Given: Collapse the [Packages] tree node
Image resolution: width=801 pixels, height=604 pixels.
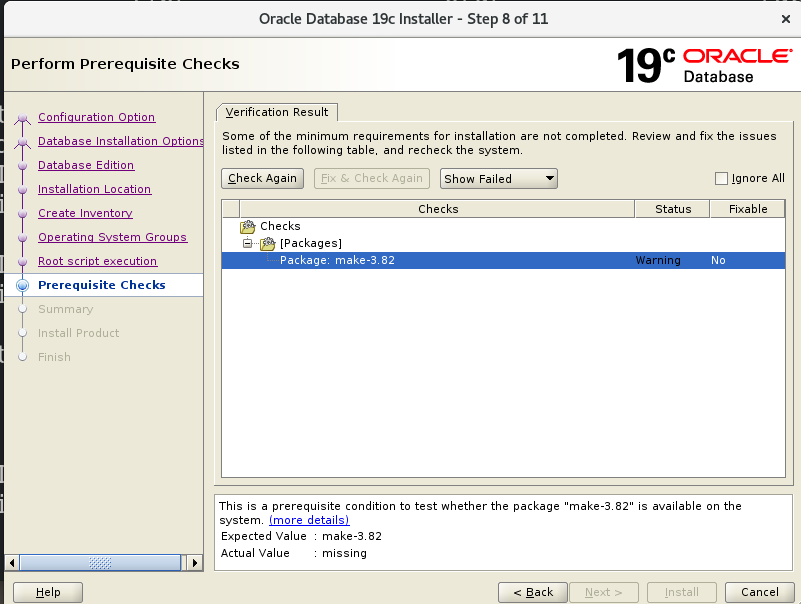Looking at the screenshot, I should (x=247, y=243).
